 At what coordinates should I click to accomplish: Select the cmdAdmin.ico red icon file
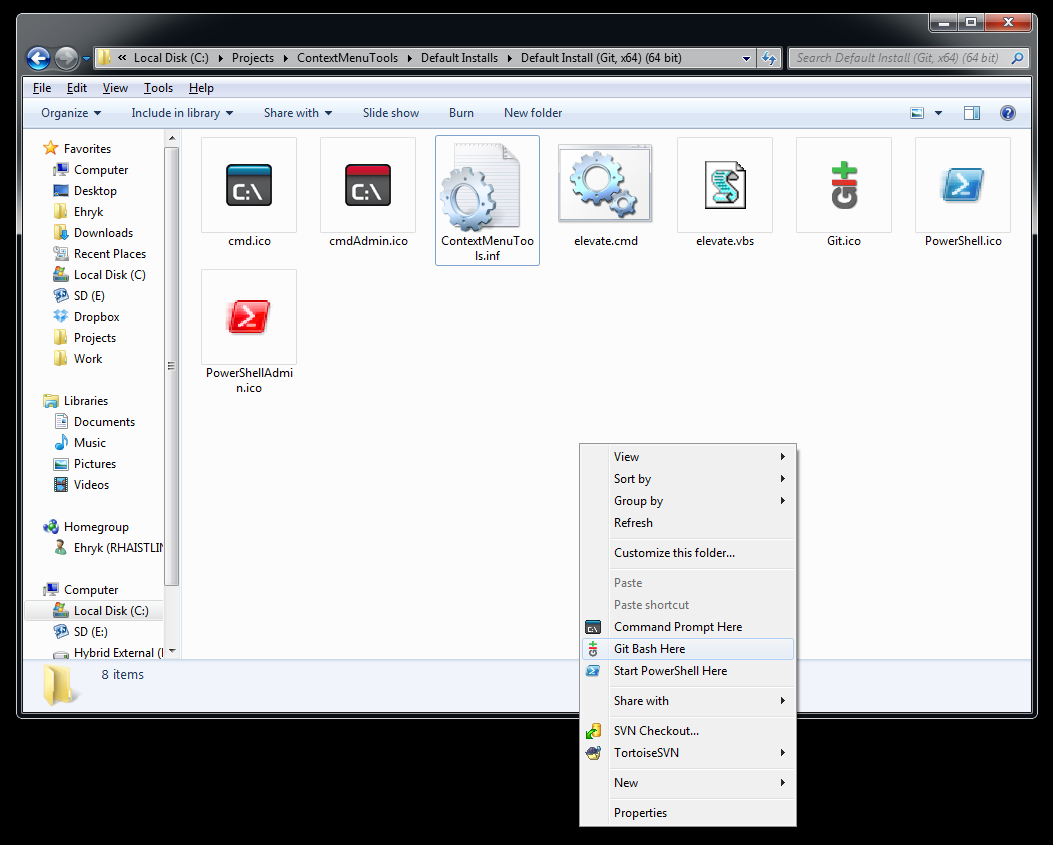coord(368,185)
